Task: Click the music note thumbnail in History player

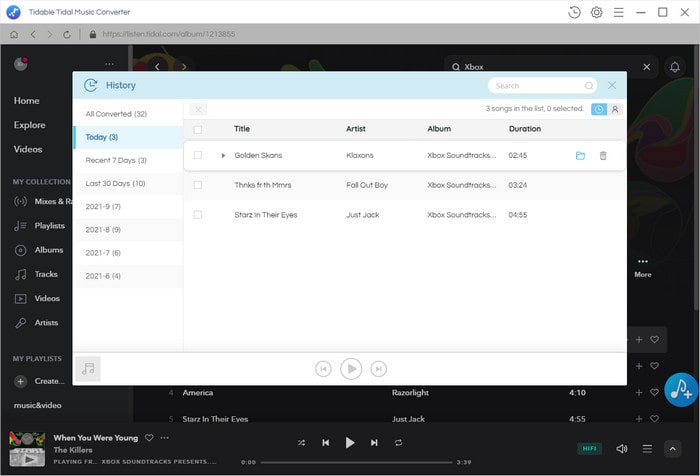Action: click(88, 369)
